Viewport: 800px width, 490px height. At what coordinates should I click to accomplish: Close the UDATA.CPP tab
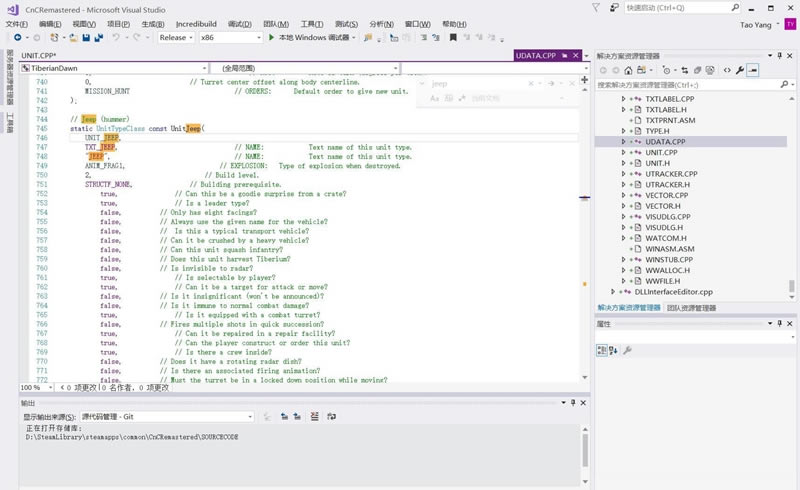(x=576, y=55)
